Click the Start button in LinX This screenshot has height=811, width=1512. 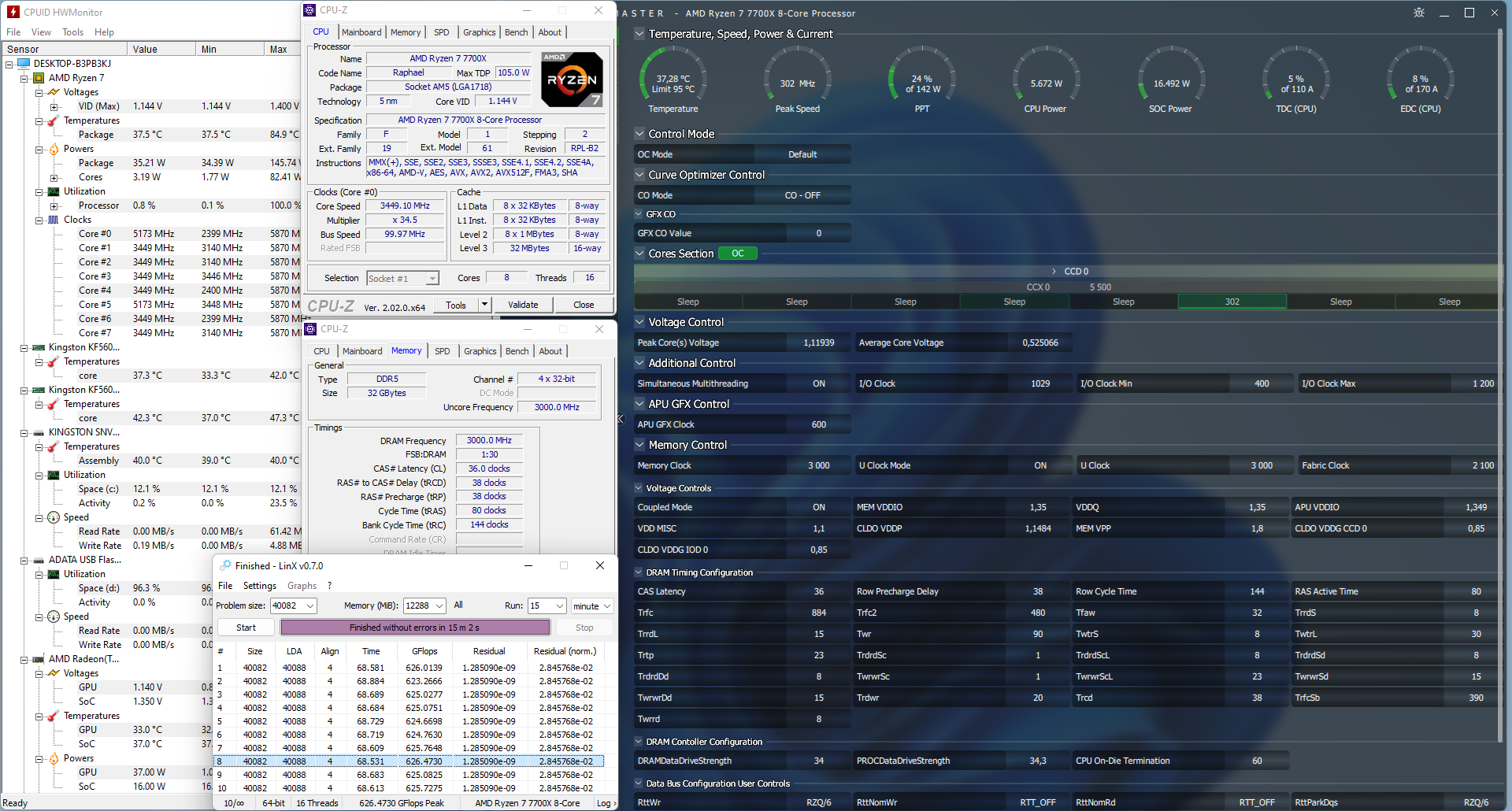[246, 628]
